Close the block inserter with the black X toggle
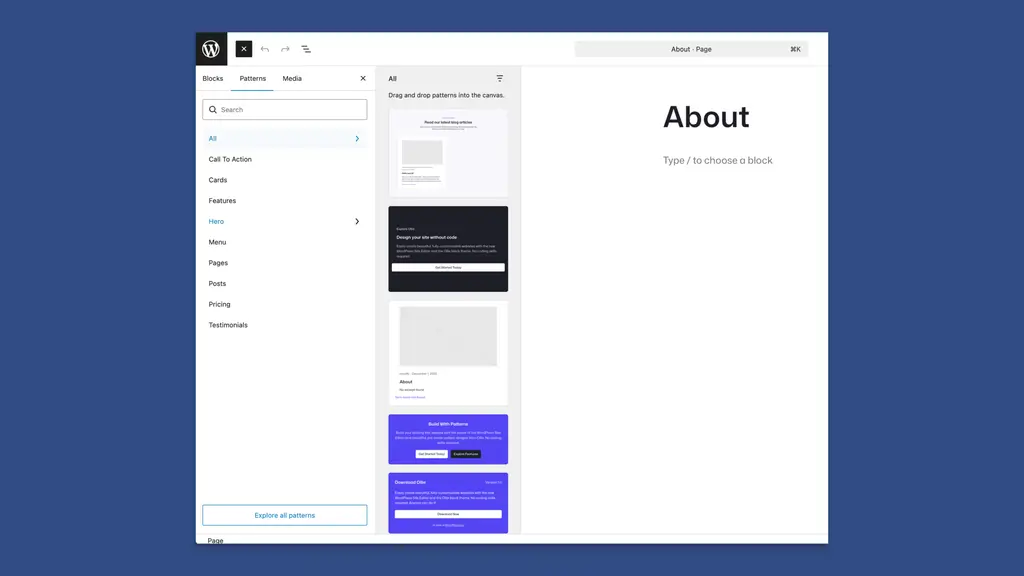The height and width of the screenshot is (576, 1024). pyautogui.click(x=244, y=49)
